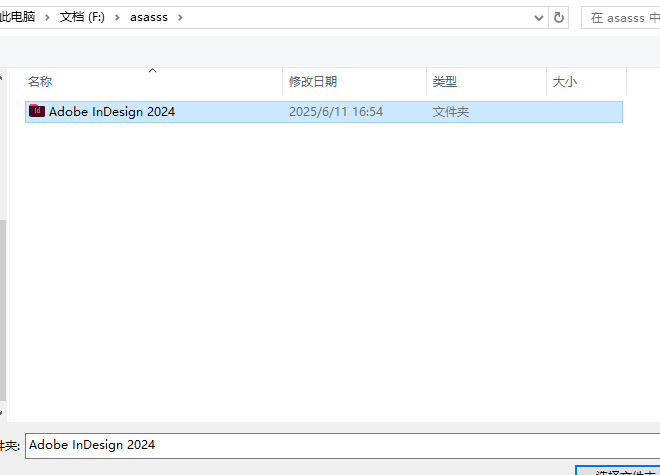Sort by the 大小 column header
Viewport: 660px width, 475px height.
click(565, 82)
